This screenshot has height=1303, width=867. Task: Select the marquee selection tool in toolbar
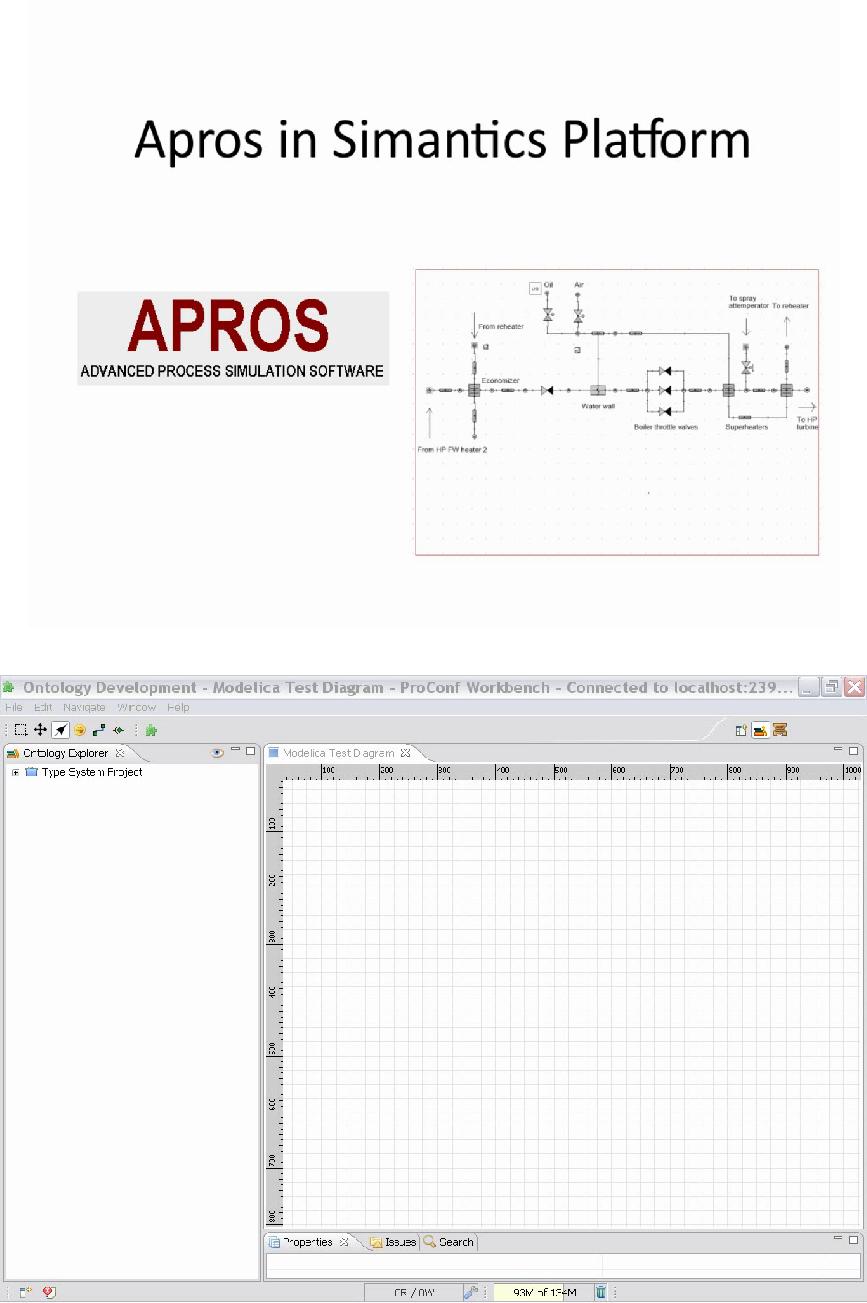coord(21,730)
